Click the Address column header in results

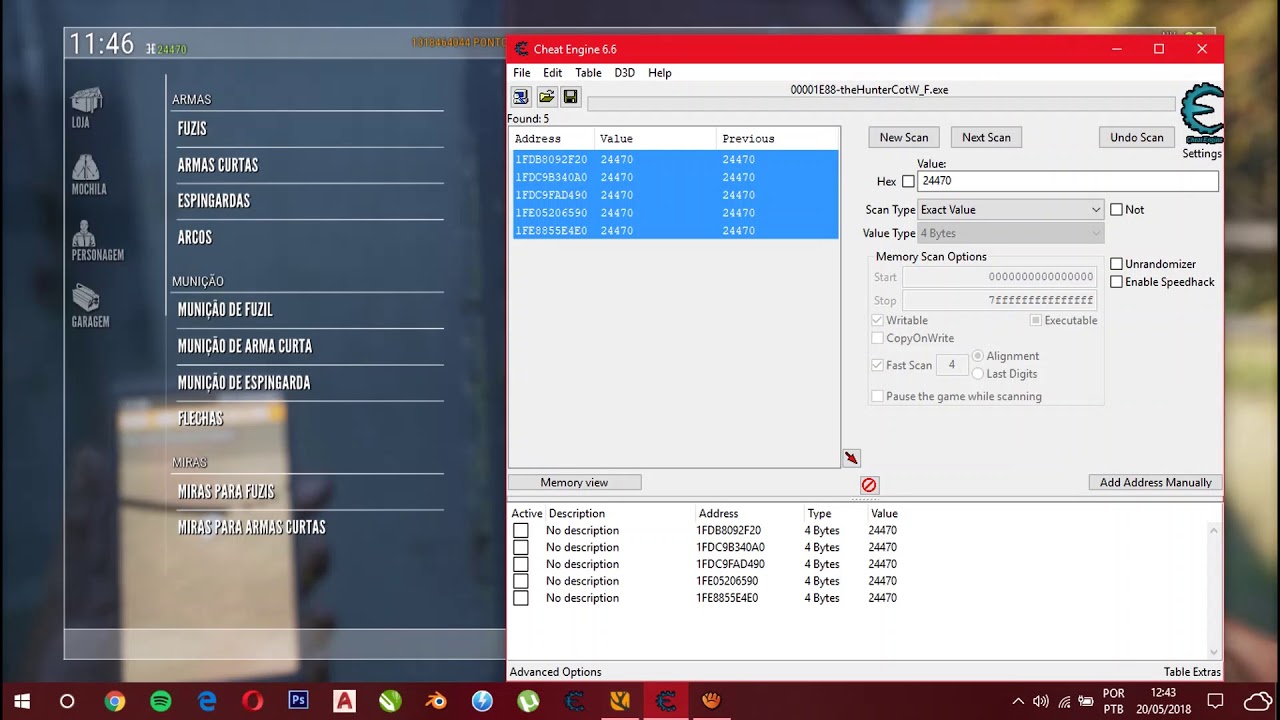coord(552,138)
